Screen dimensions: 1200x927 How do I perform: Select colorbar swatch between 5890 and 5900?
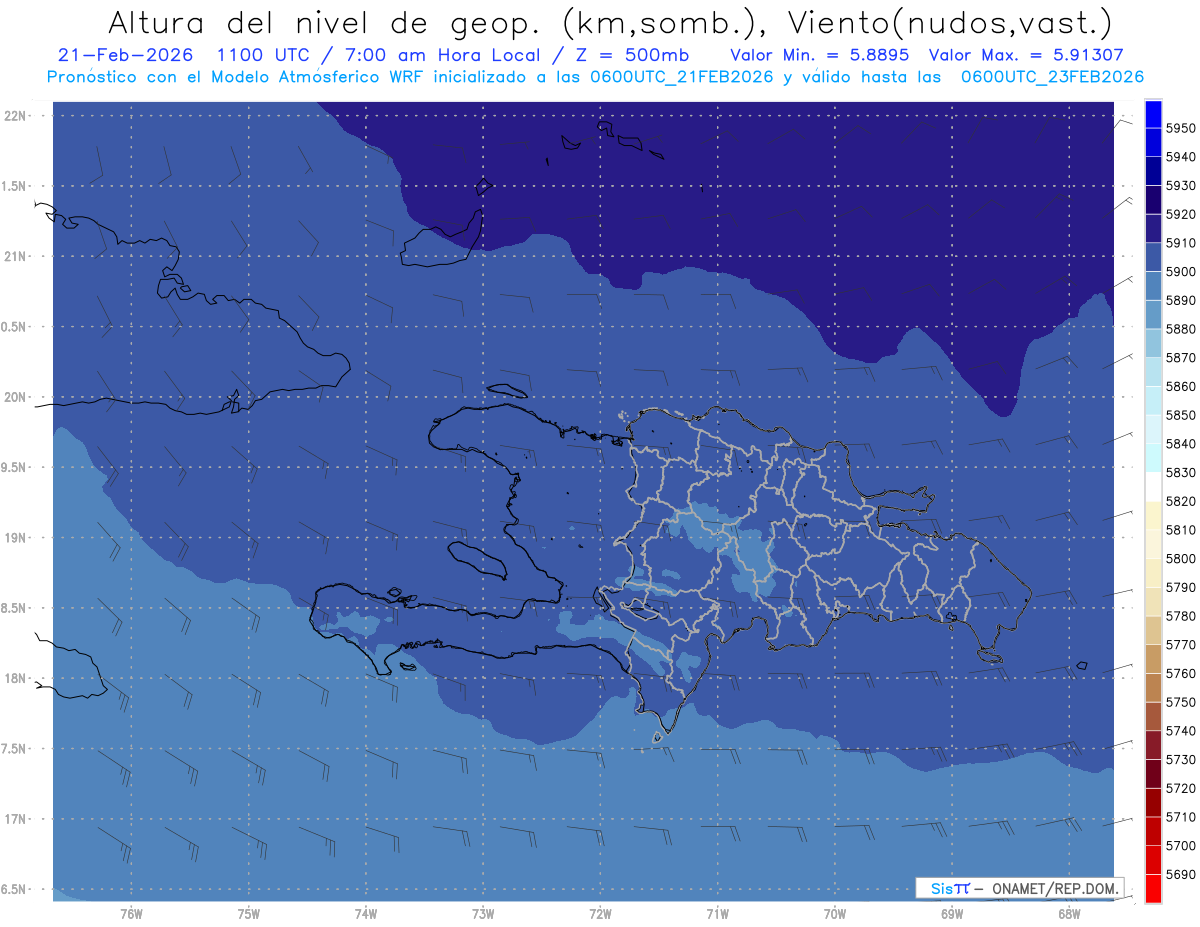(x=1152, y=286)
